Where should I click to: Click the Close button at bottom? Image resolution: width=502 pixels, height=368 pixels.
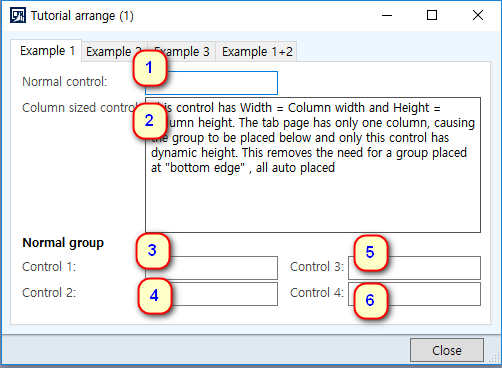pos(447,350)
